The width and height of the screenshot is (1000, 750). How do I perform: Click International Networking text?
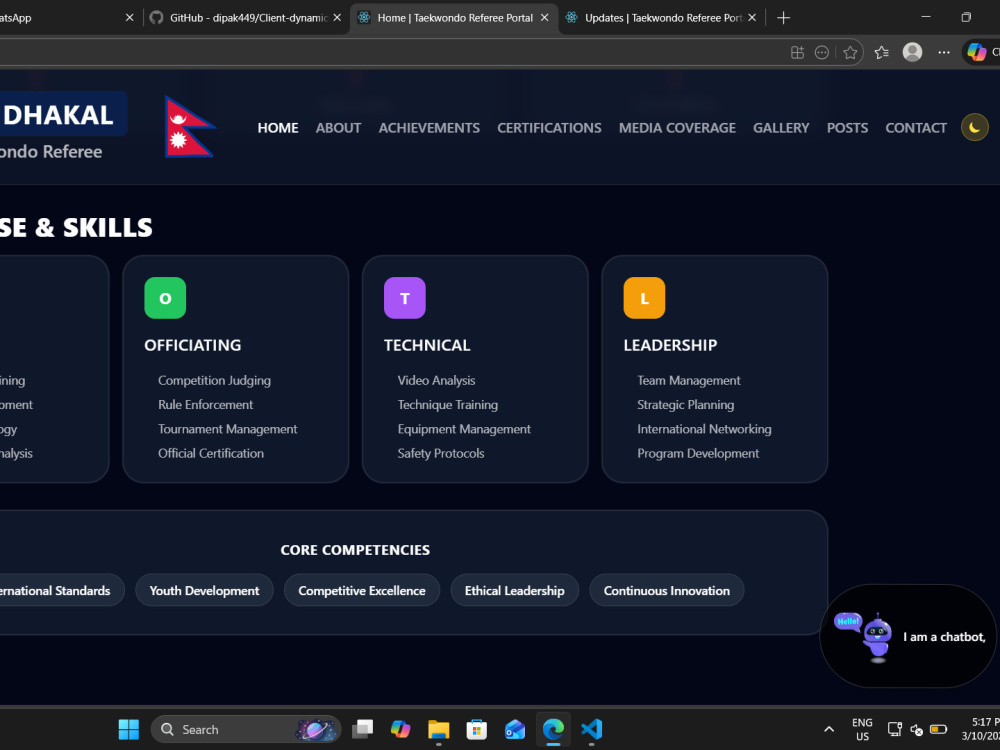coord(704,429)
